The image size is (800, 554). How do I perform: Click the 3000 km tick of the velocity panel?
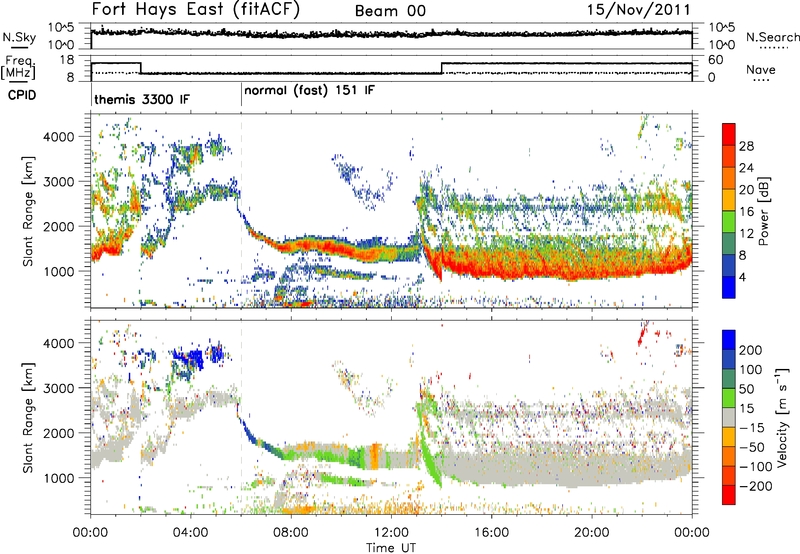coord(58,388)
